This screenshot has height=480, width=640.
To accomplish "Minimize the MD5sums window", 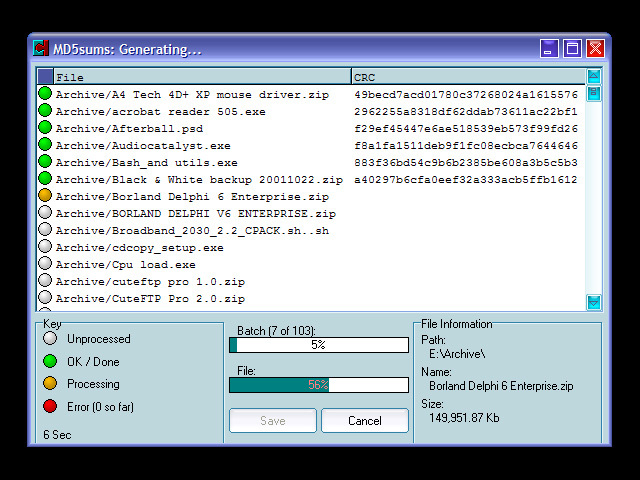I will point(549,48).
